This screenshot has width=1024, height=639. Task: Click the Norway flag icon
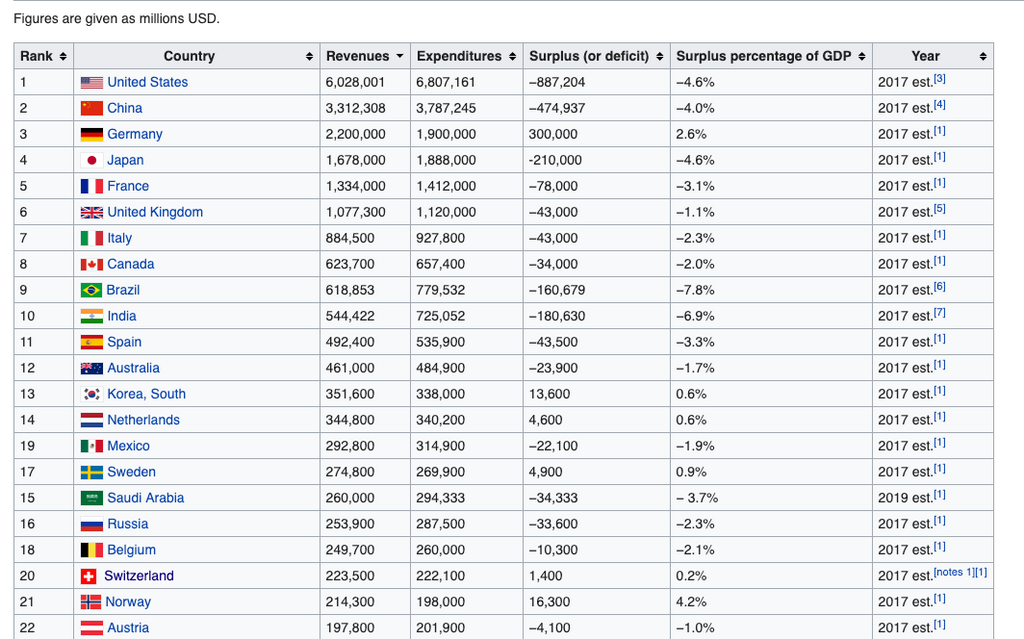(x=91, y=602)
